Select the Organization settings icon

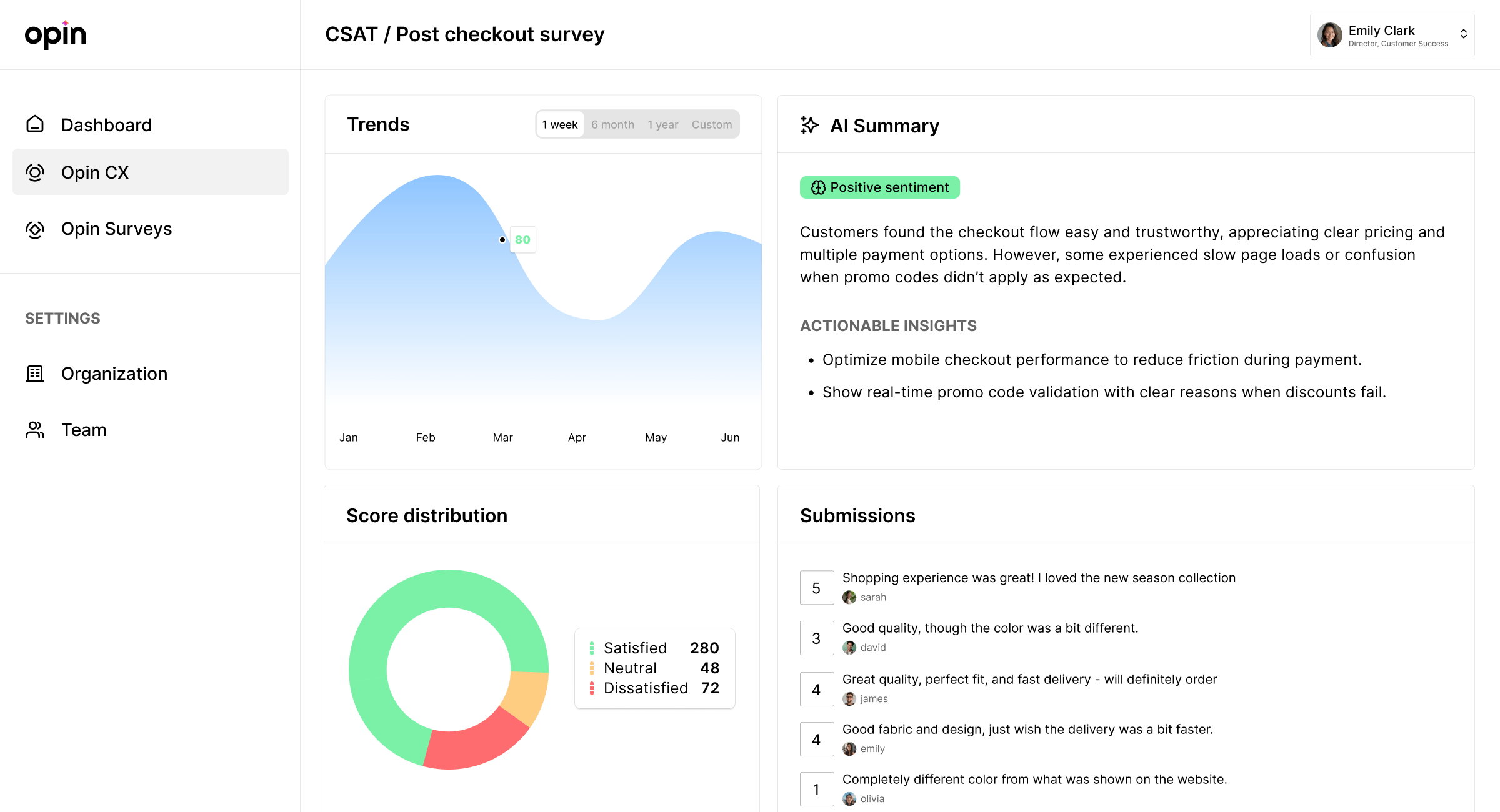[x=35, y=373]
